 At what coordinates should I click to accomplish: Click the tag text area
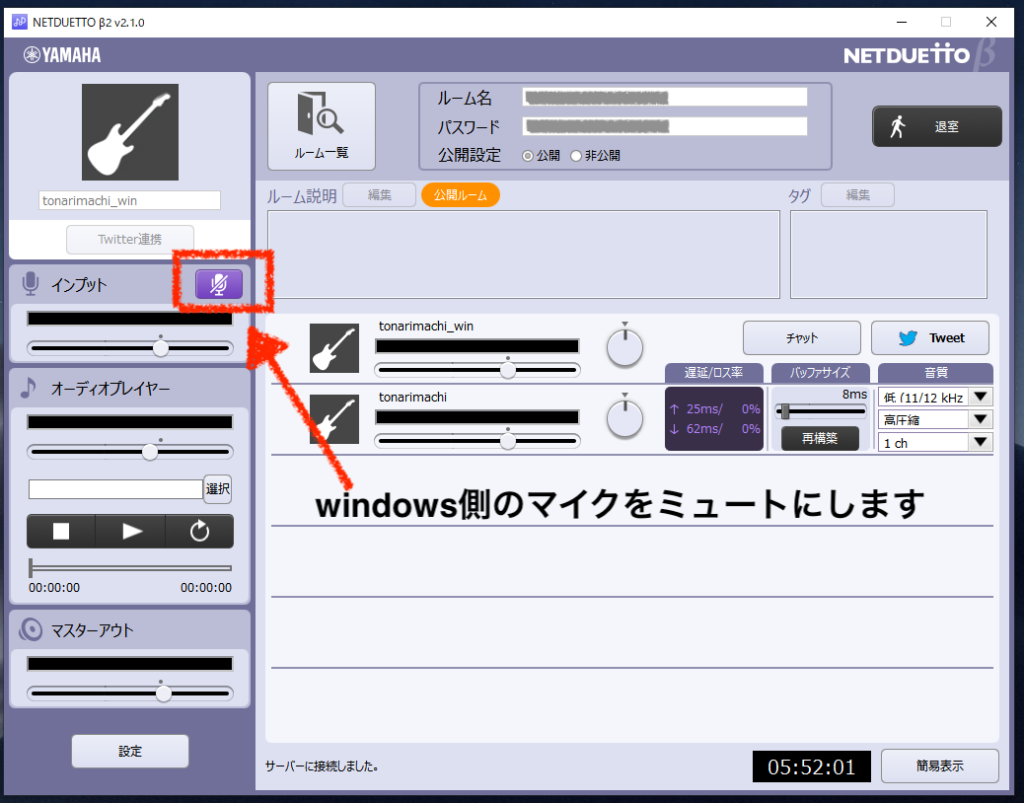(x=889, y=254)
